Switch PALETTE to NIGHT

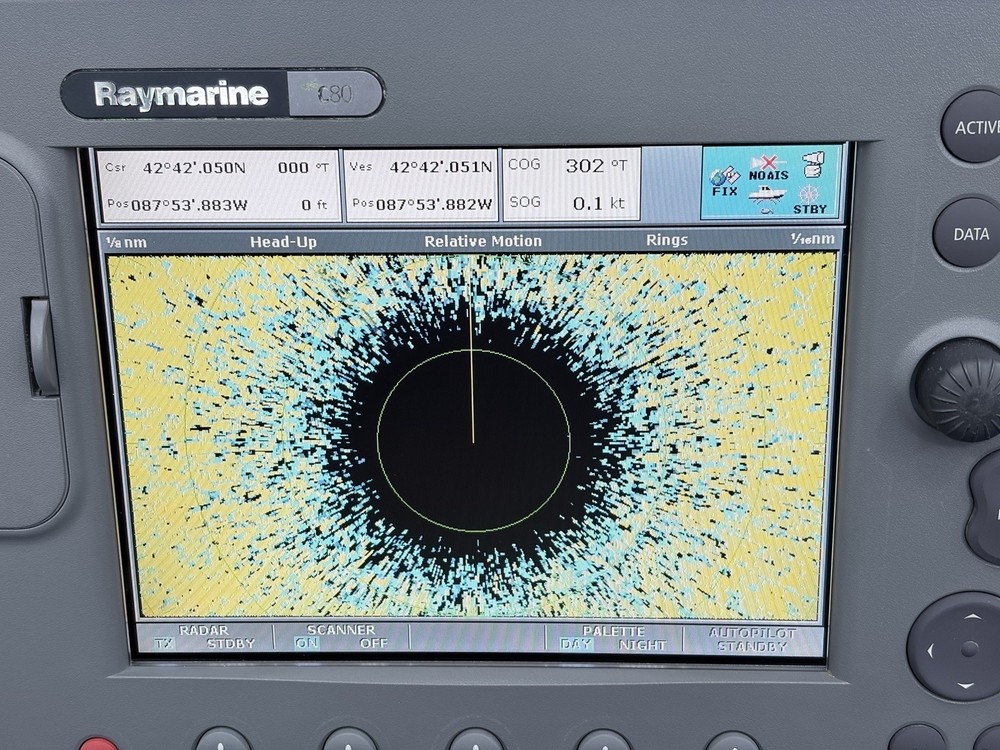[x=642, y=645]
